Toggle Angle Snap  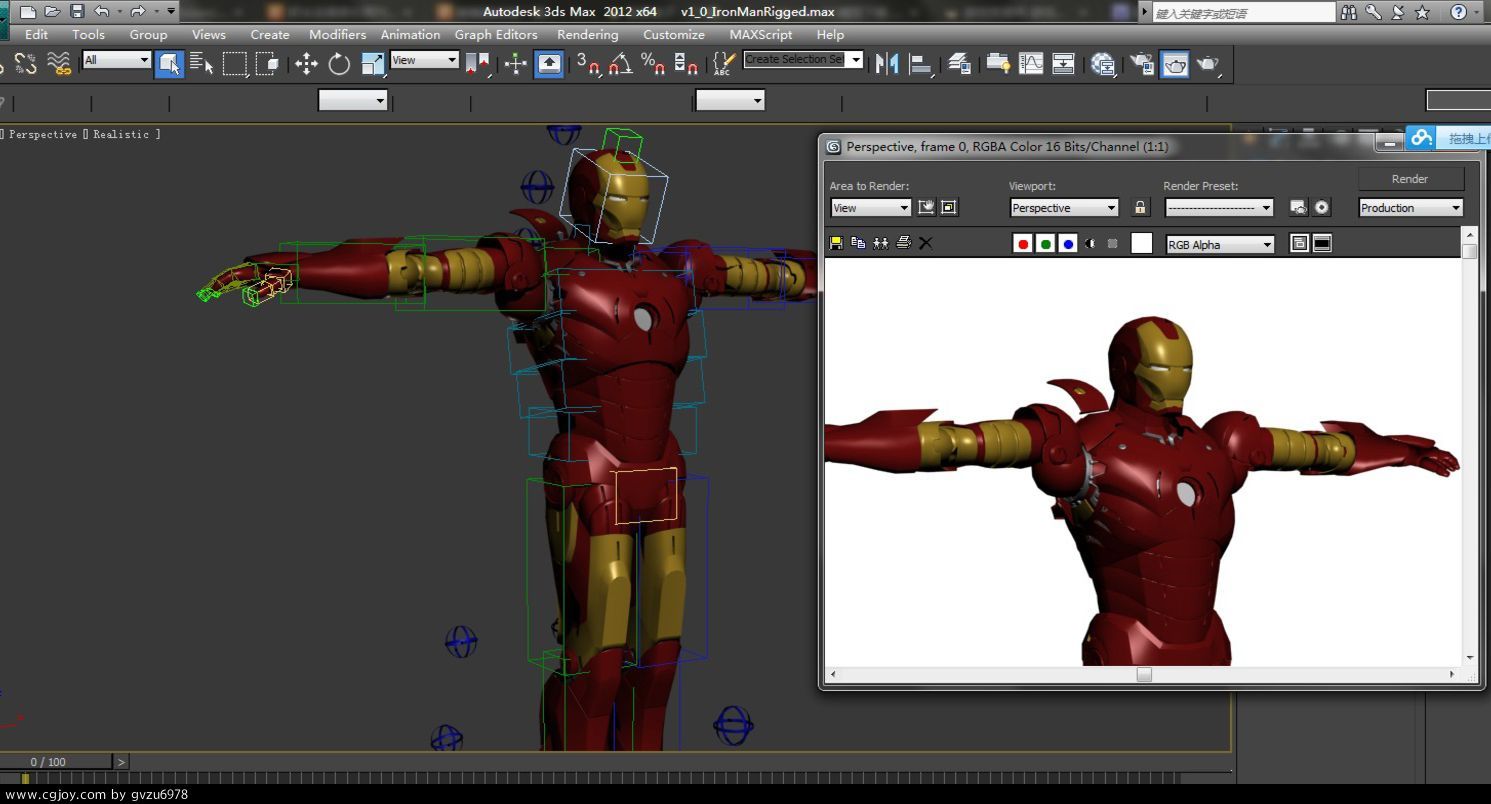(621, 63)
